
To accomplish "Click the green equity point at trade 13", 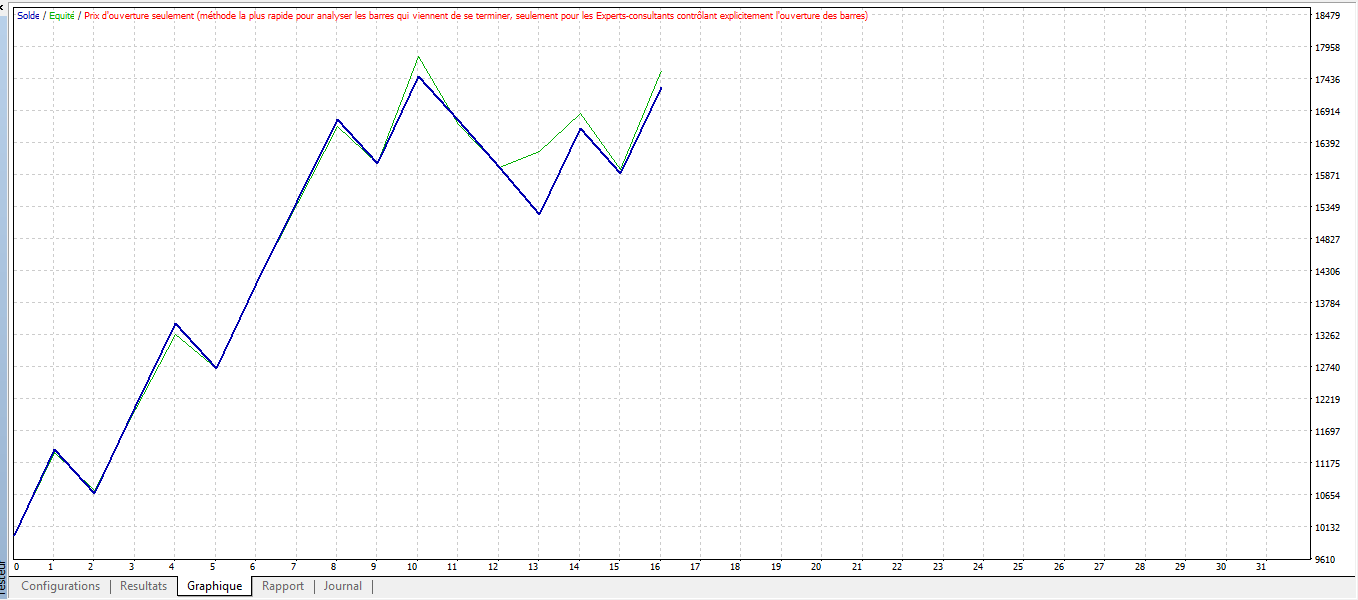I will pyautogui.click(x=539, y=152).
